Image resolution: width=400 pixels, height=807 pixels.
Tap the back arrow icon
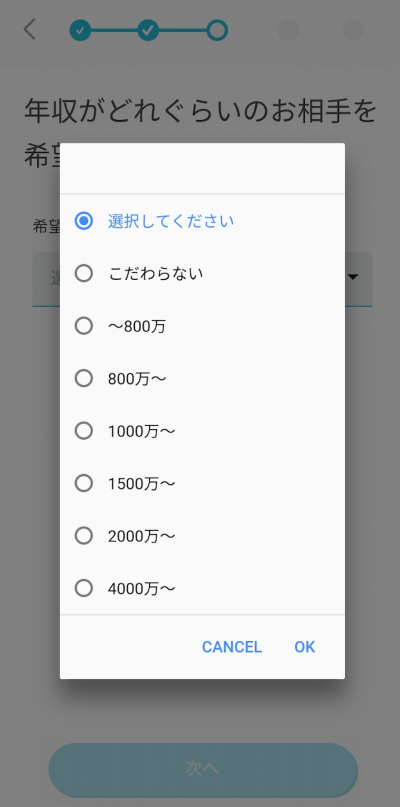(x=29, y=30)
